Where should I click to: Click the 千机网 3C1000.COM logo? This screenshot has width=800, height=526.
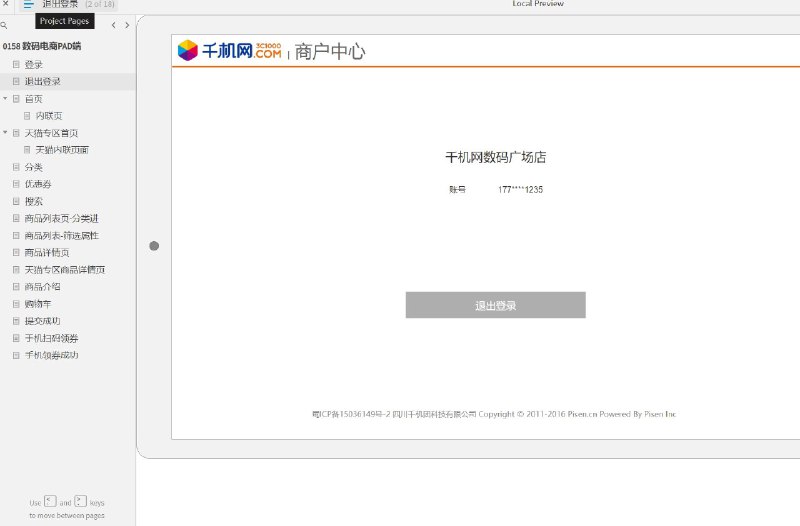pos(229,51)
